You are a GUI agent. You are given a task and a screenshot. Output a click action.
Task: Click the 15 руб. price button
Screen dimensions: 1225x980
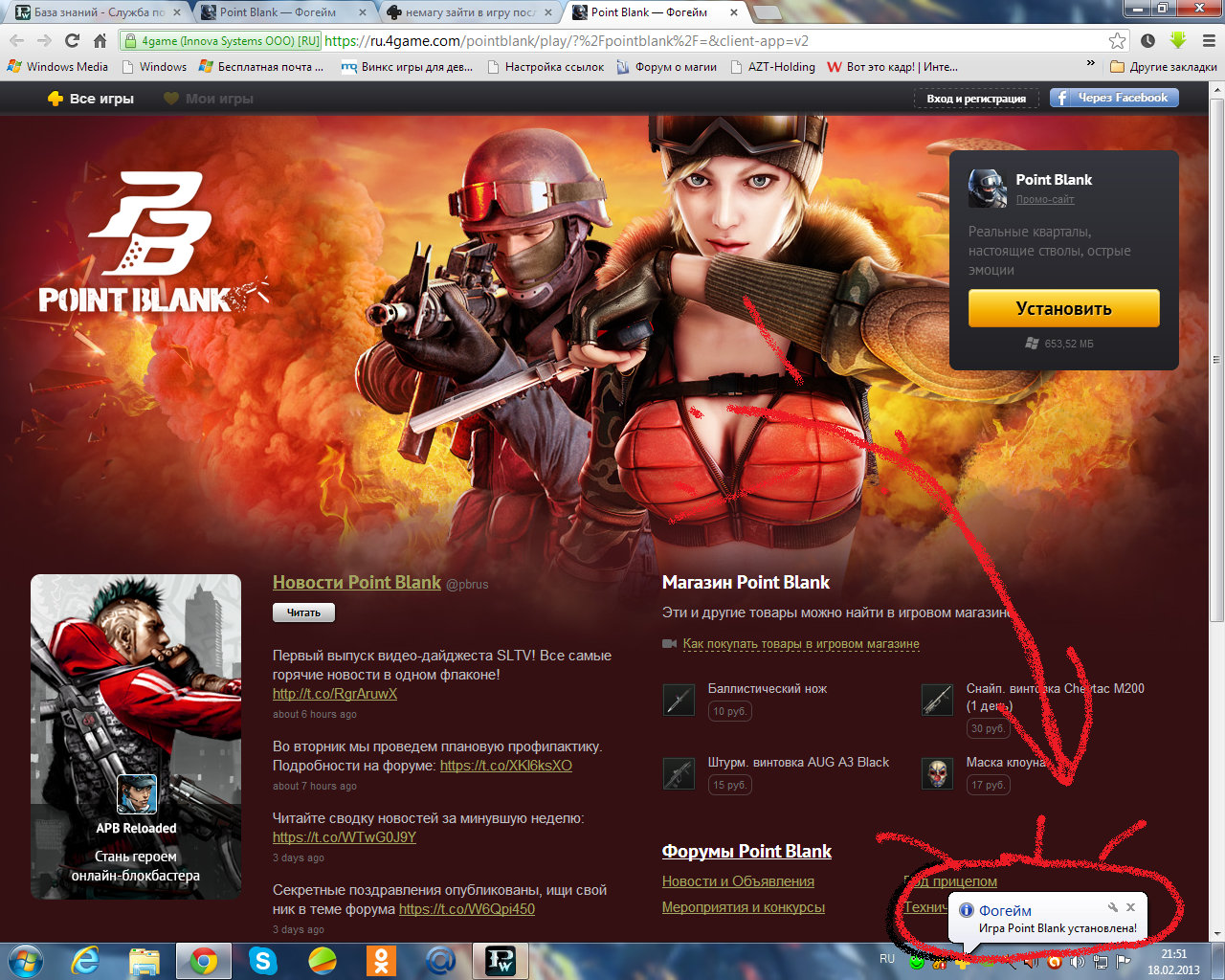click(729, 785)
